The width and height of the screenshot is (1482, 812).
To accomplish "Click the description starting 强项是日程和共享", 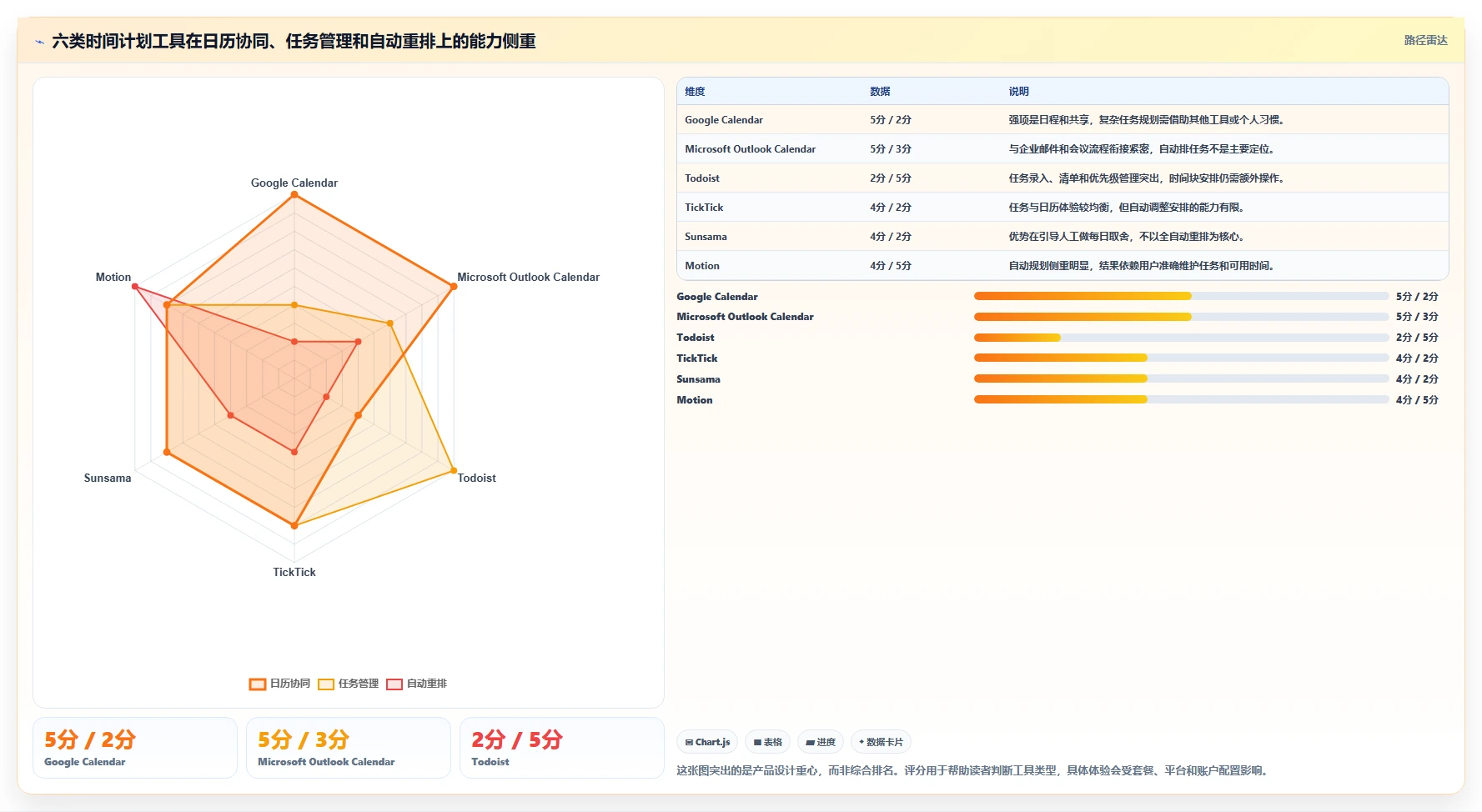I will pyautogui.click(x=1148, y=120).
